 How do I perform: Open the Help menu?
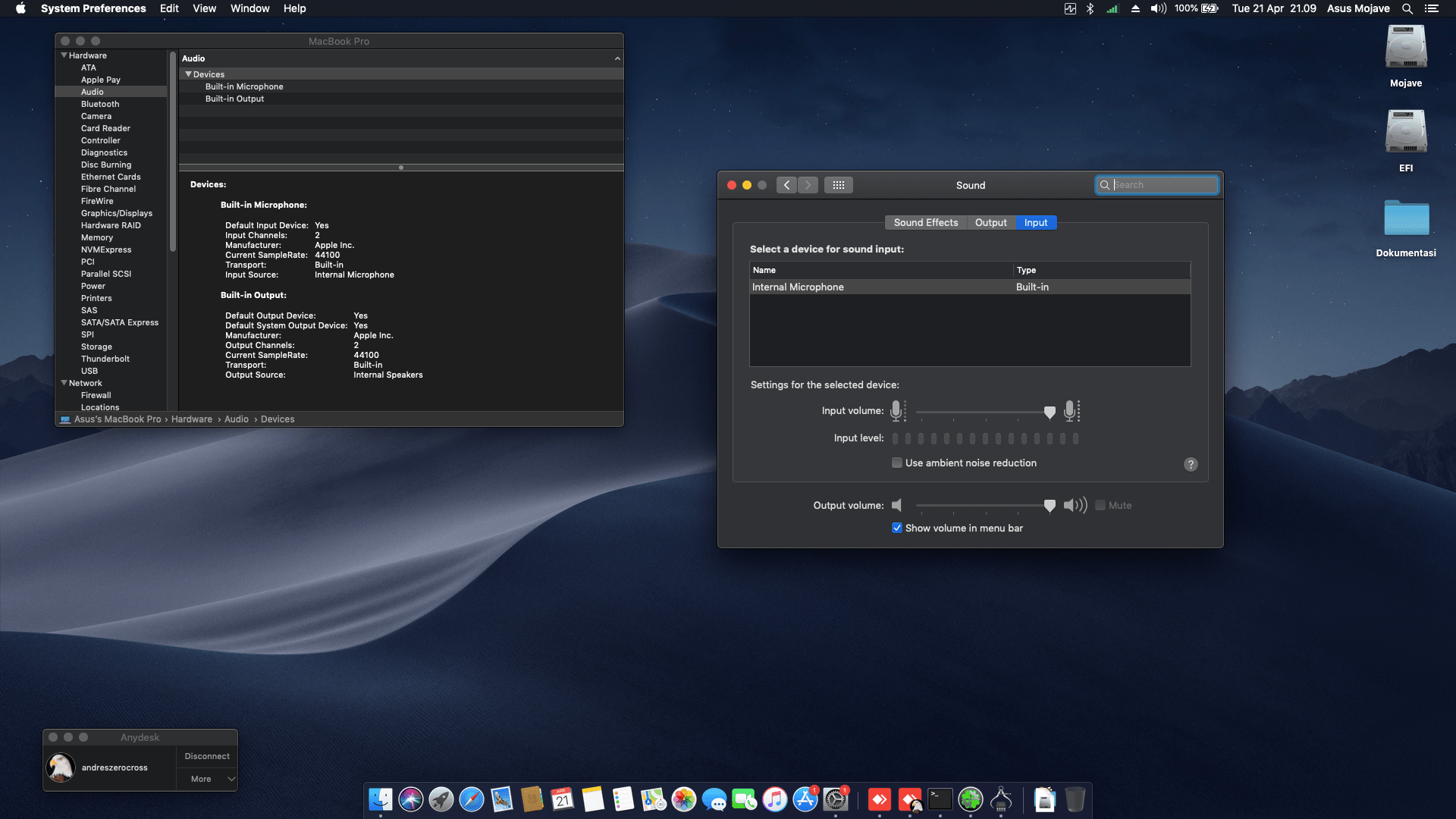(x=295, y=8)
